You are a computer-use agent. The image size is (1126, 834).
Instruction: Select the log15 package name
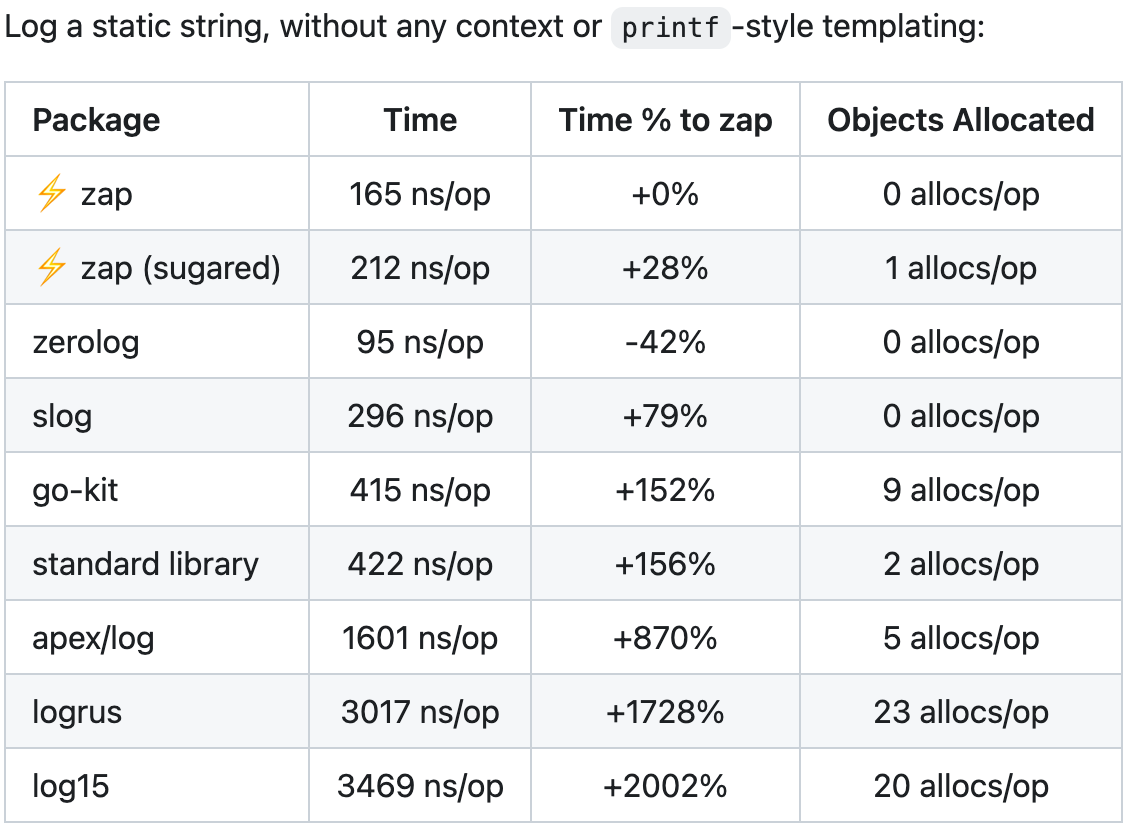point(70,786)
